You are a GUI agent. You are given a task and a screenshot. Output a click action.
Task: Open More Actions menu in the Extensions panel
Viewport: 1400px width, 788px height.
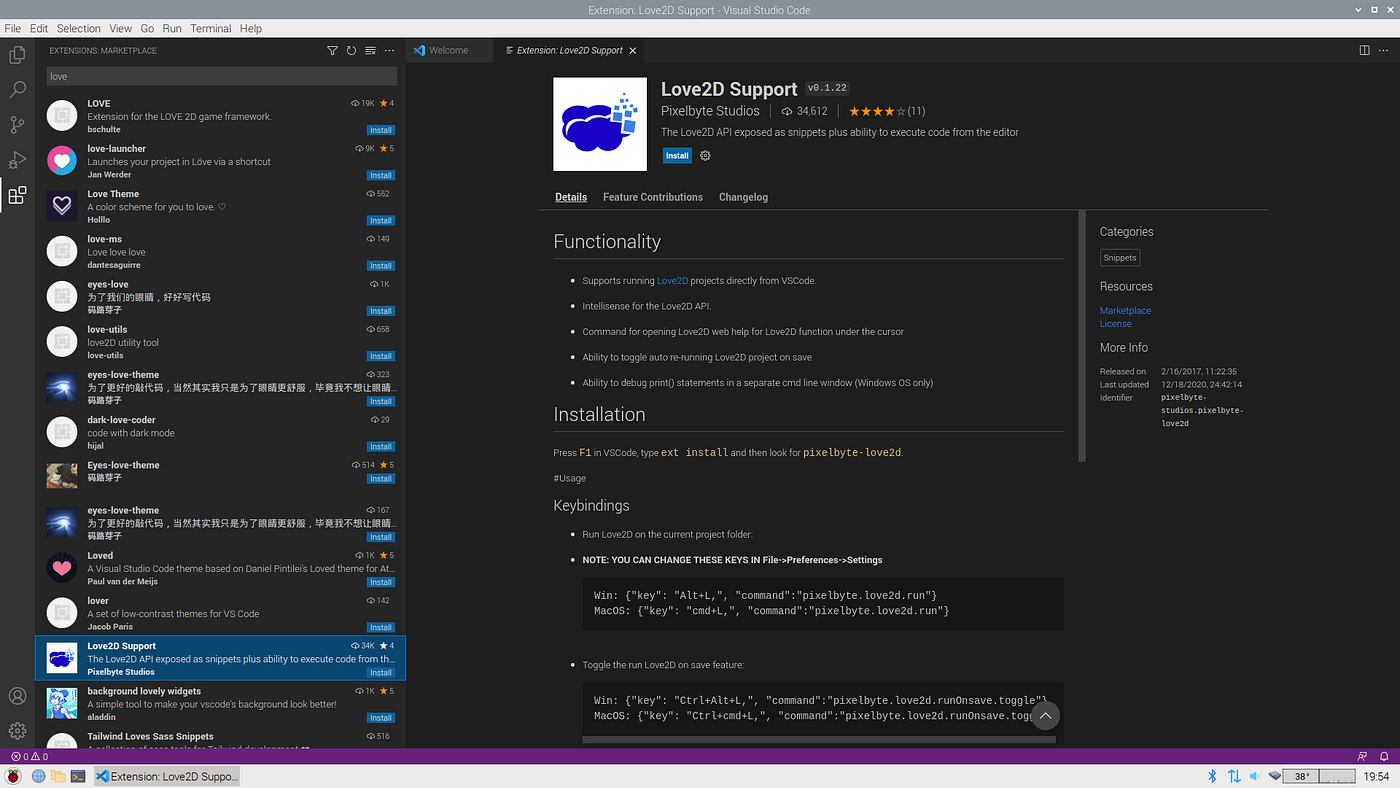389,50
